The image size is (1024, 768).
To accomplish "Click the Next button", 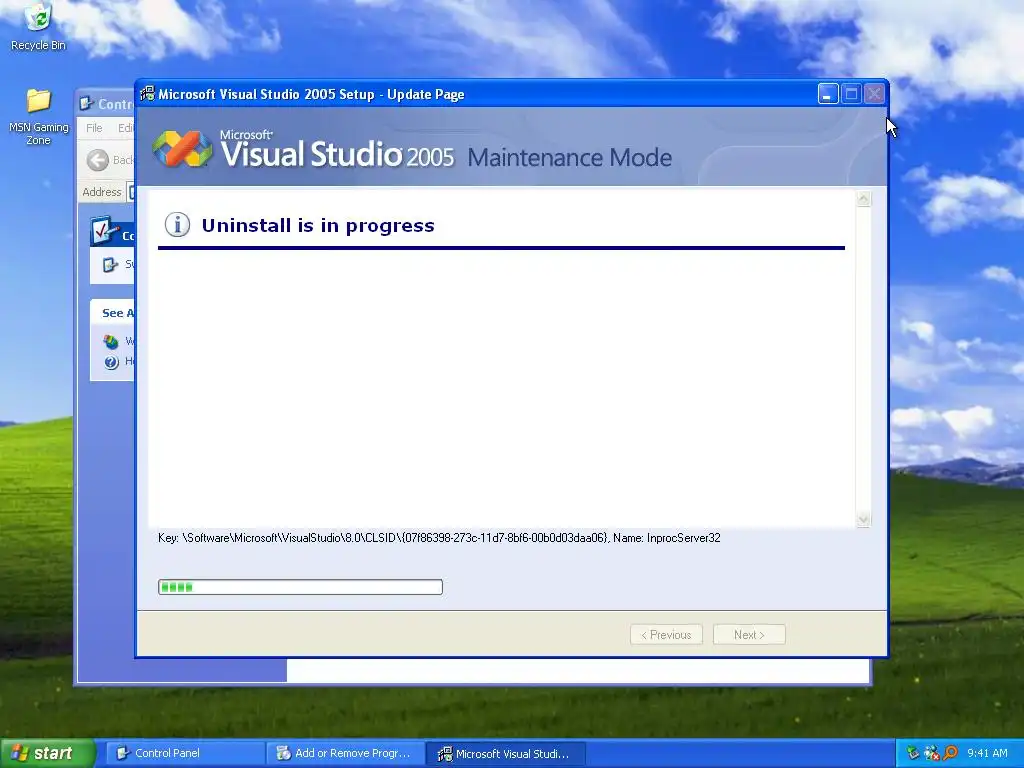I will pos(749,635).
